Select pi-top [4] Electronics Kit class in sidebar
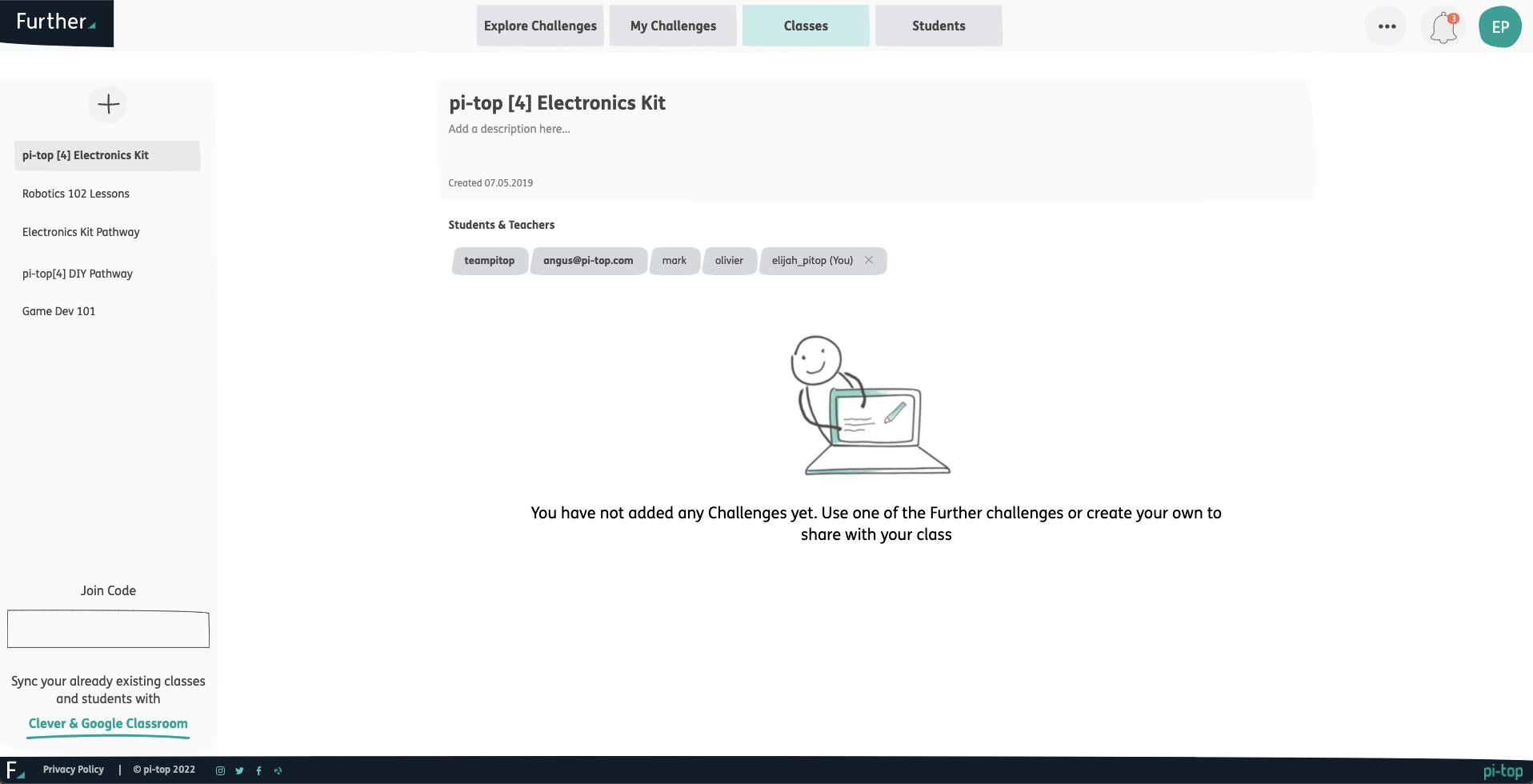Viewport: 1533px width, 784px height. (107, 155)
